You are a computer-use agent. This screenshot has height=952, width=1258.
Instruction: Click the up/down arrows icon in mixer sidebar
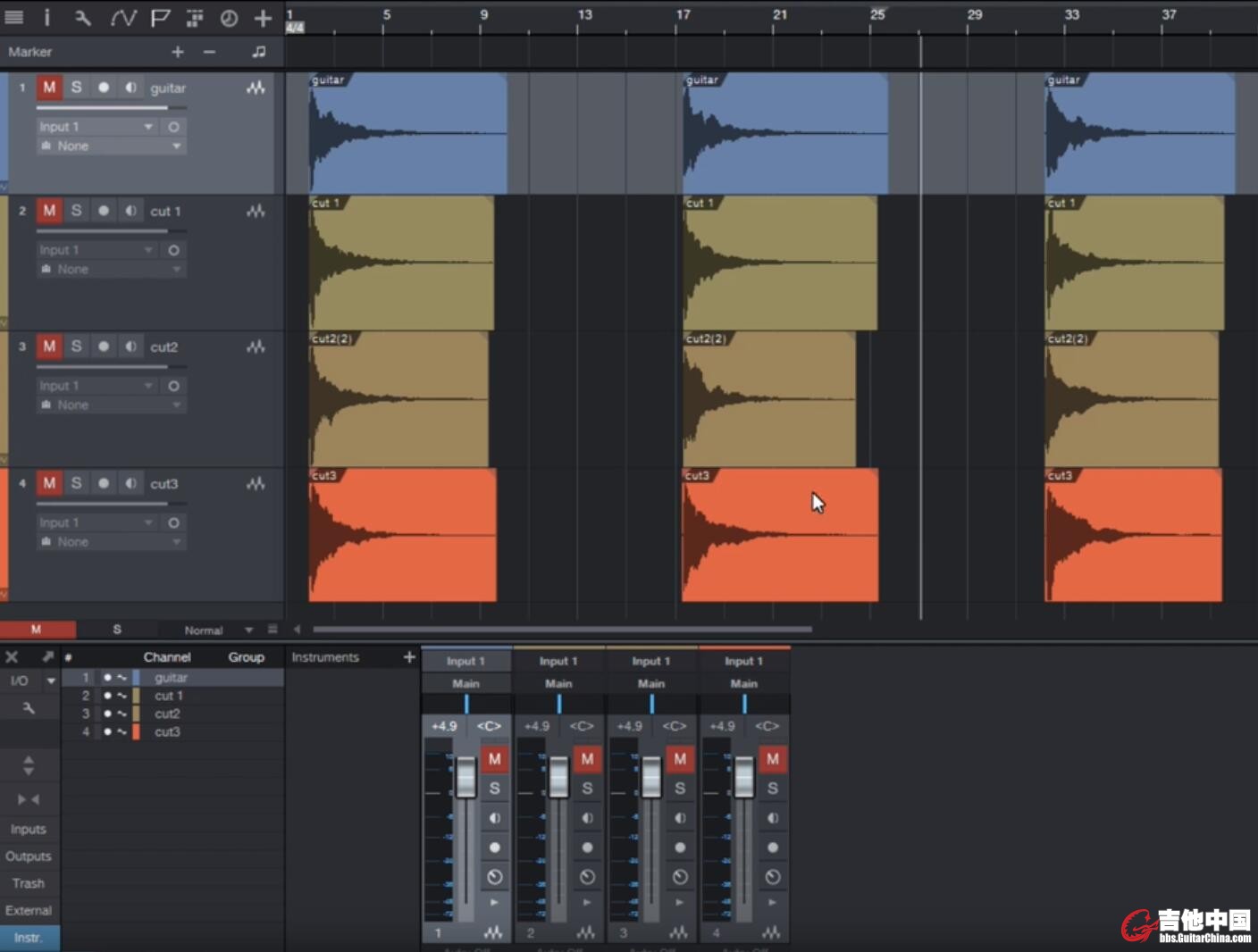[29, 764]
